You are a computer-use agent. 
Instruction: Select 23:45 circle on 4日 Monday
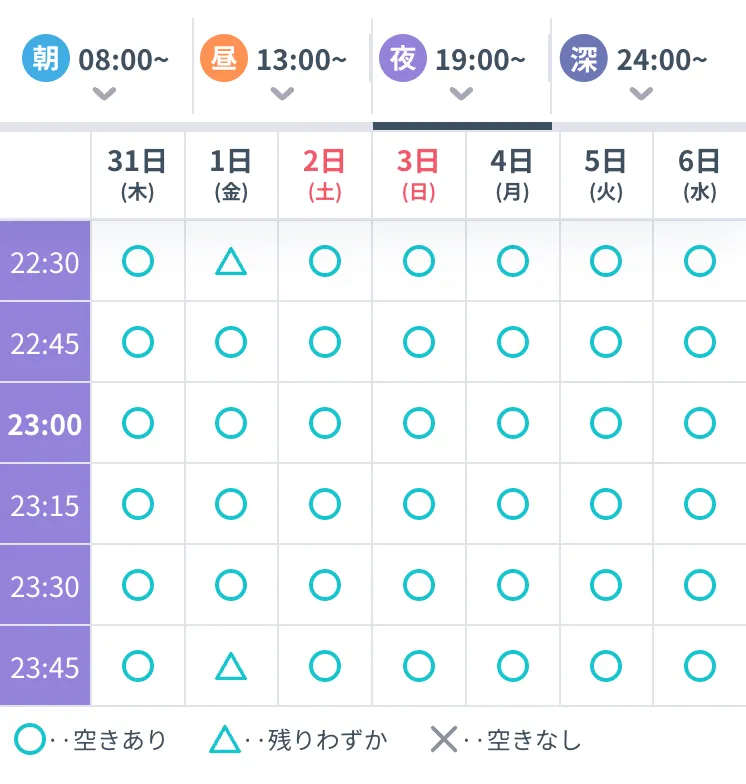512,666
